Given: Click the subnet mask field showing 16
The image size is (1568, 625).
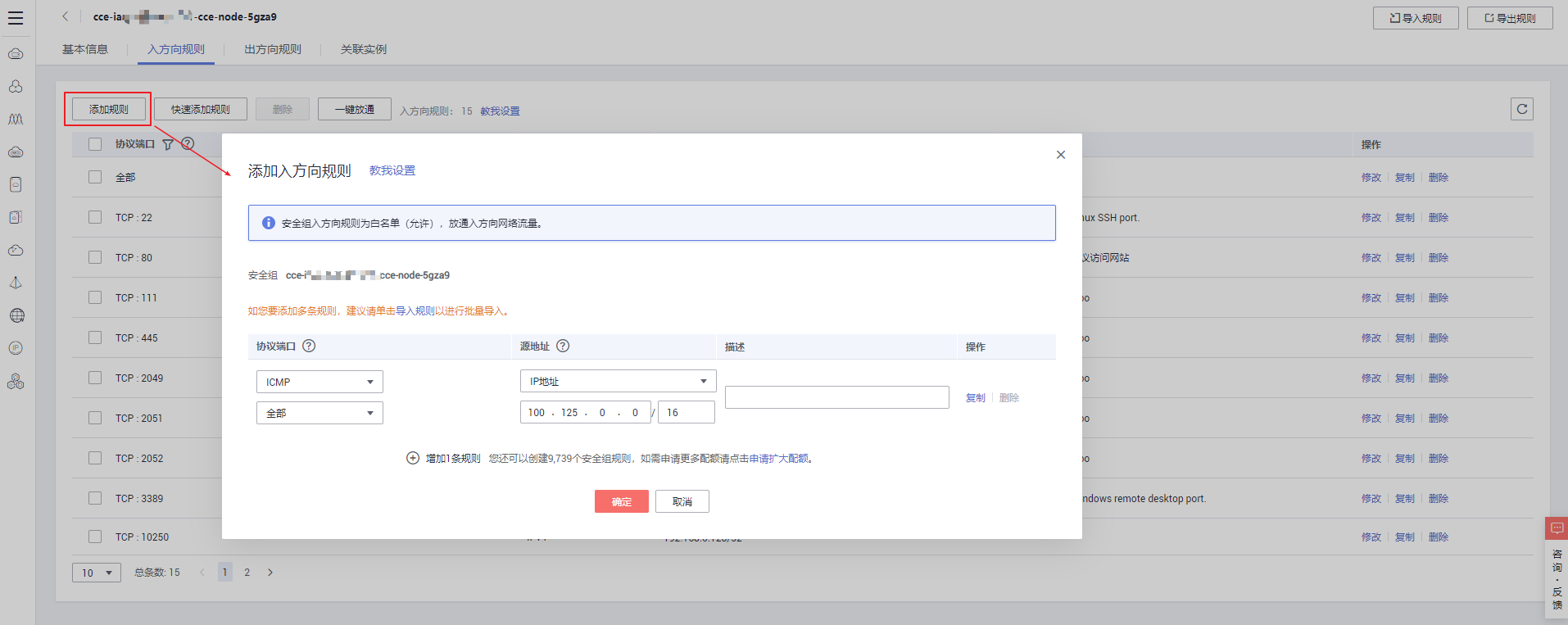Looking at the screenshot, I should 687,412.
